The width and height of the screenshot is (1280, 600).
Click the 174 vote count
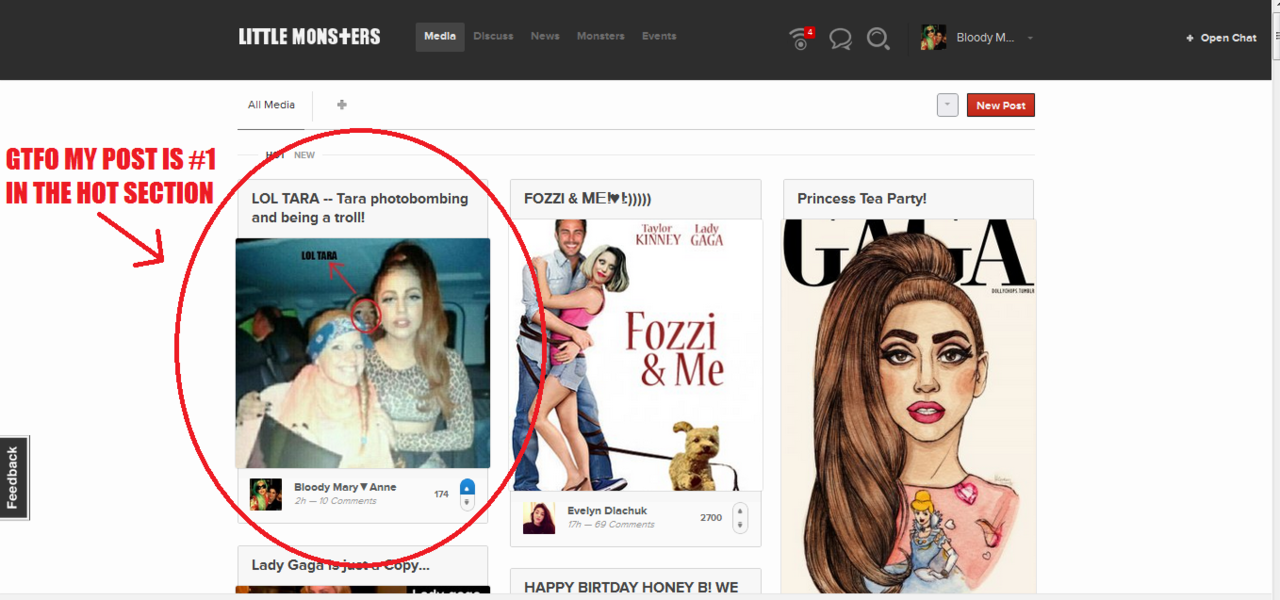coord(441,494)
